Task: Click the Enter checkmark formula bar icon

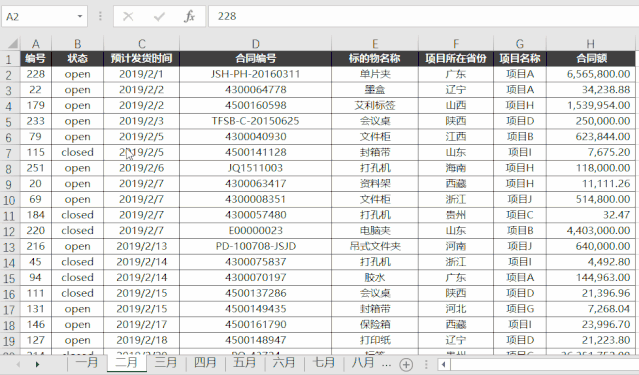Action: pos(159,16)
